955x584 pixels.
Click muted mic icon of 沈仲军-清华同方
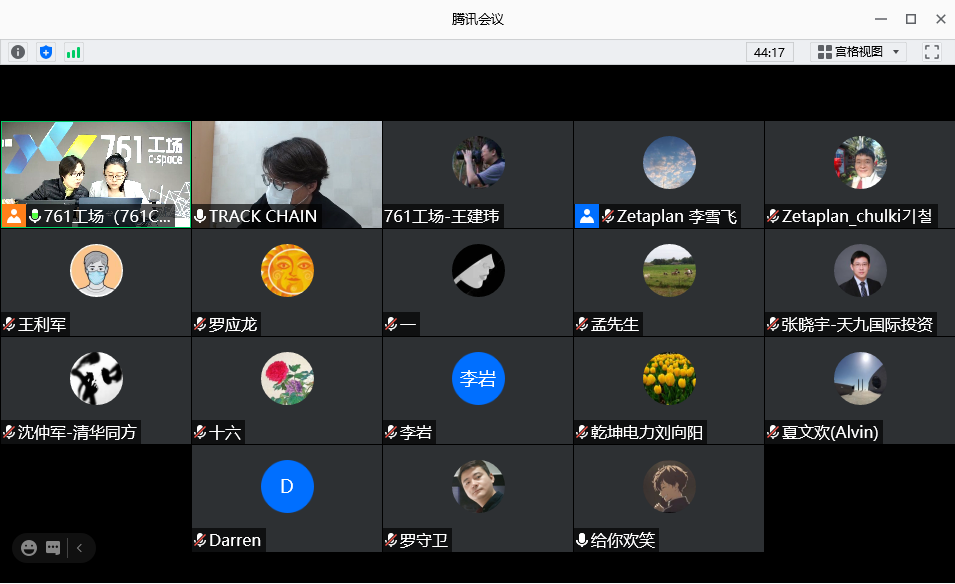(9, 432)
